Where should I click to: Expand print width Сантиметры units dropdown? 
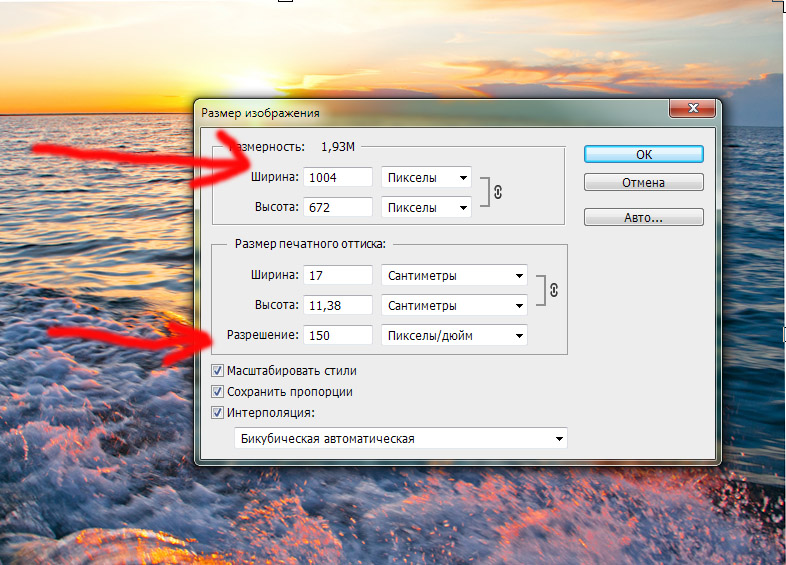[454, 275]
